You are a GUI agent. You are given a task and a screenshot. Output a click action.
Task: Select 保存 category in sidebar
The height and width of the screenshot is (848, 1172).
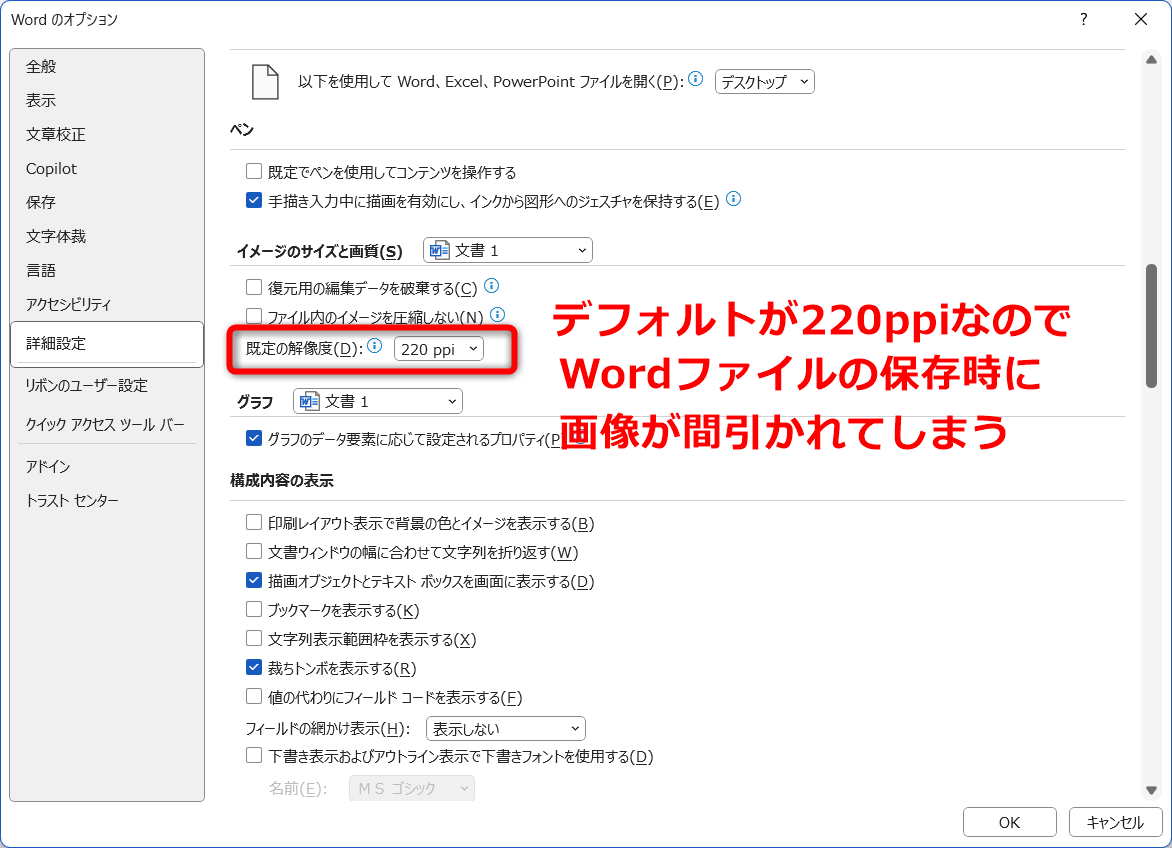41,202
